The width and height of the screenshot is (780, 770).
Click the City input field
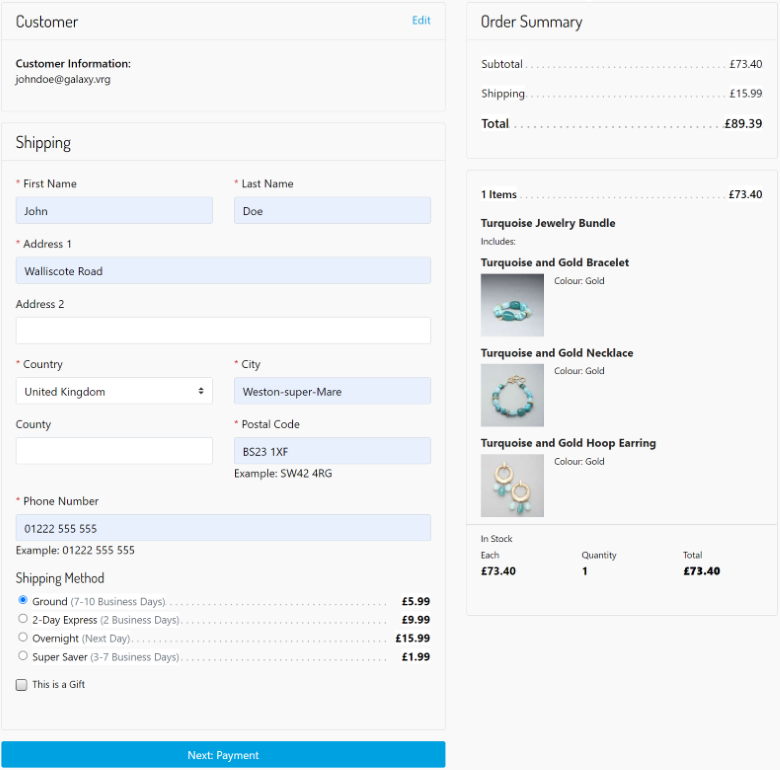(332, 391)
